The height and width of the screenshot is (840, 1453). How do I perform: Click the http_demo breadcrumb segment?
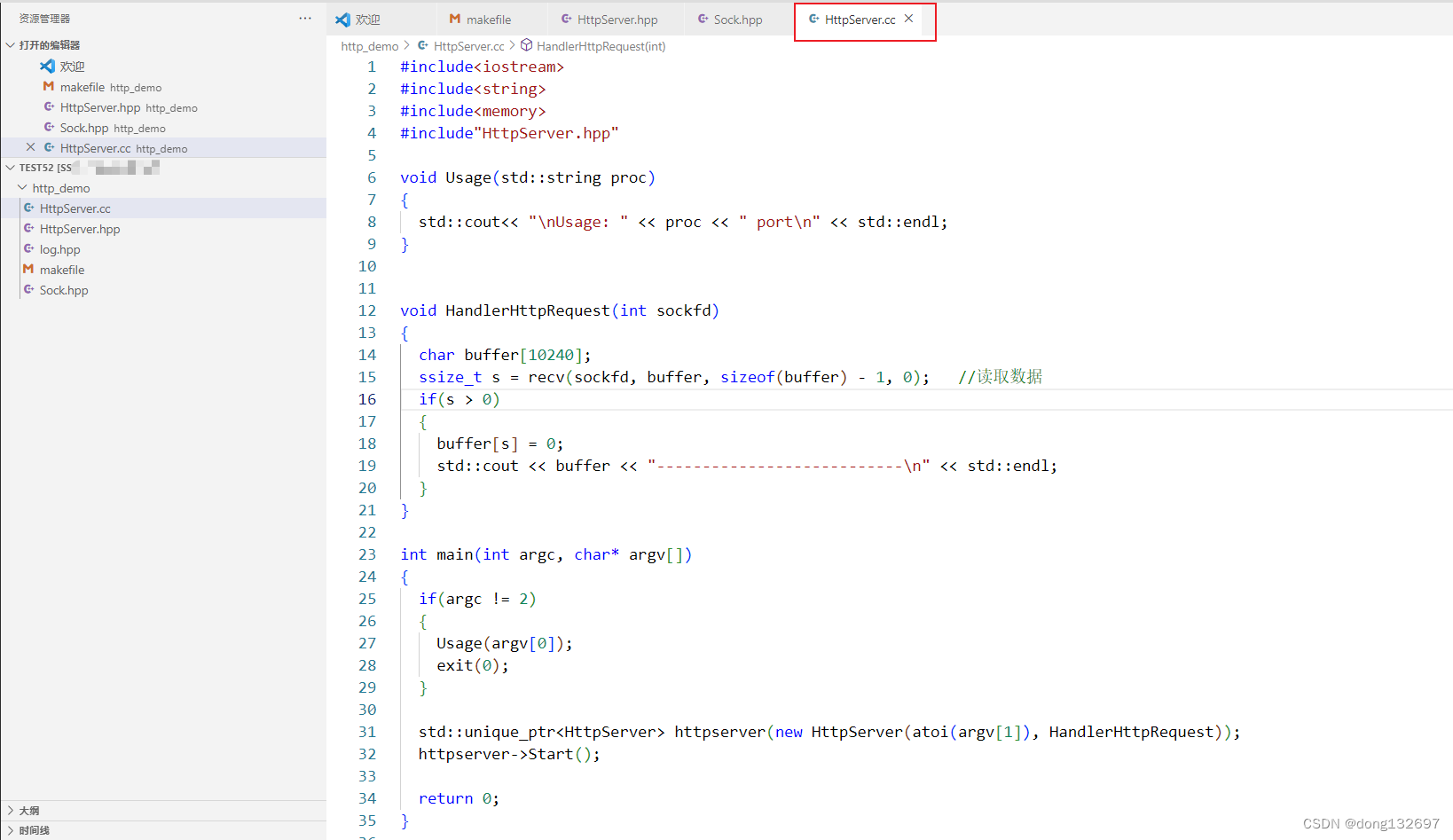coord(369,46)
